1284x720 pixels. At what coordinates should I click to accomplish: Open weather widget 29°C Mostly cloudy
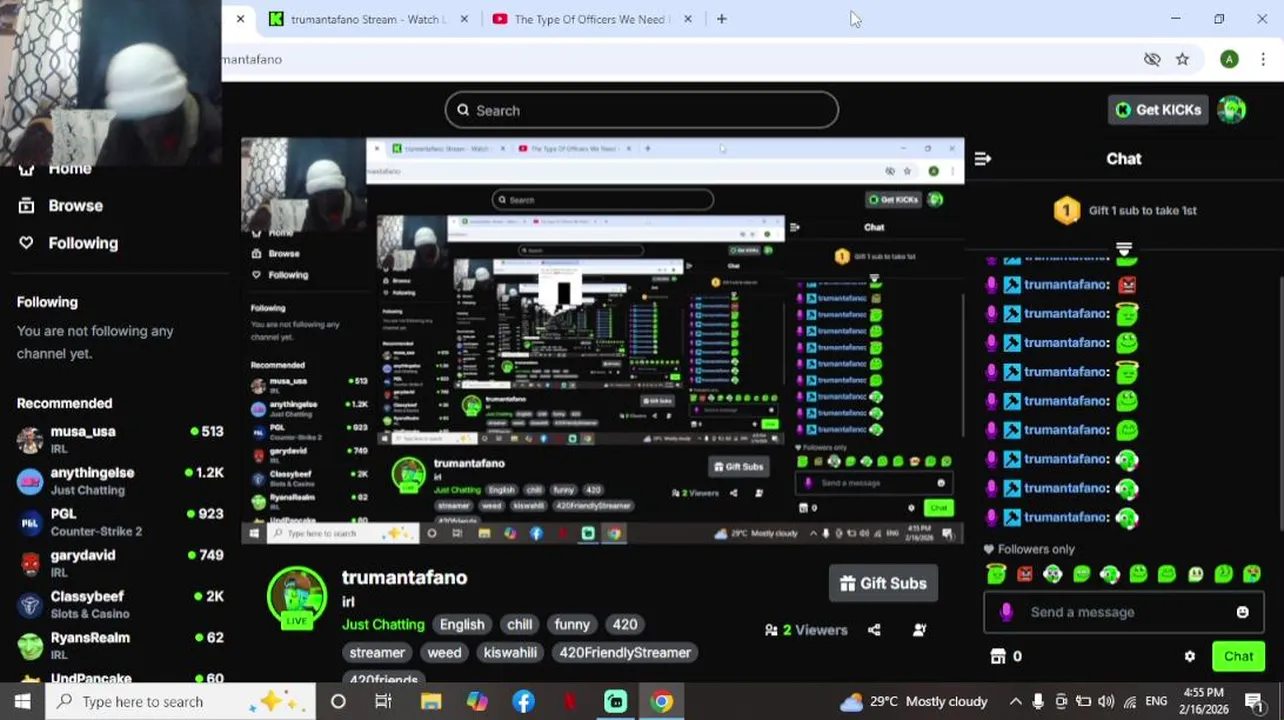click(913, 702)
